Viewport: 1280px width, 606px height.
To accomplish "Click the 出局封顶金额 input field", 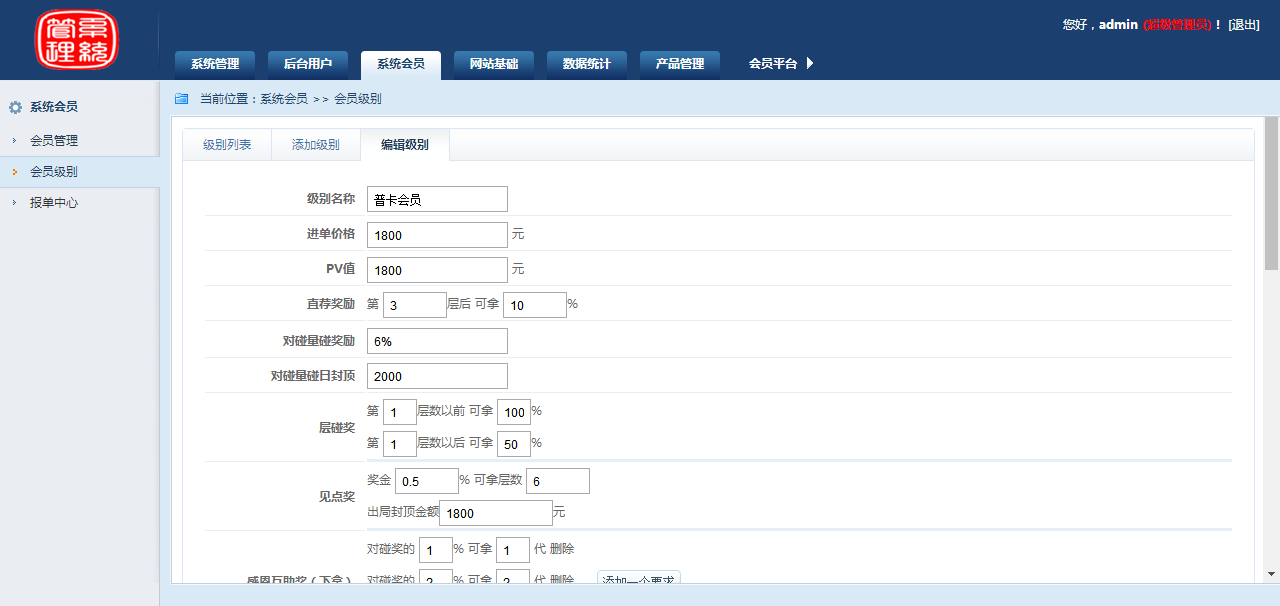I will pyautogui.click(x=495, y=513).
